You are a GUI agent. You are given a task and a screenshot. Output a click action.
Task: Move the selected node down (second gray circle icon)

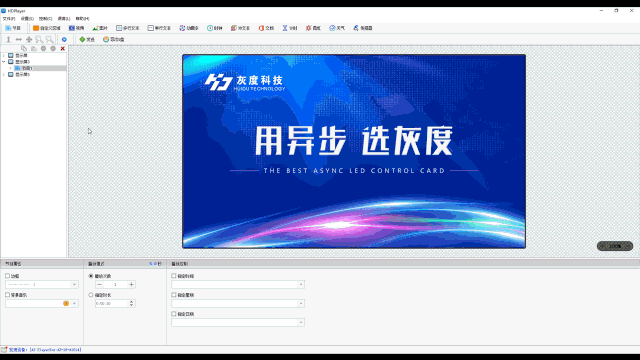[53, 49]
